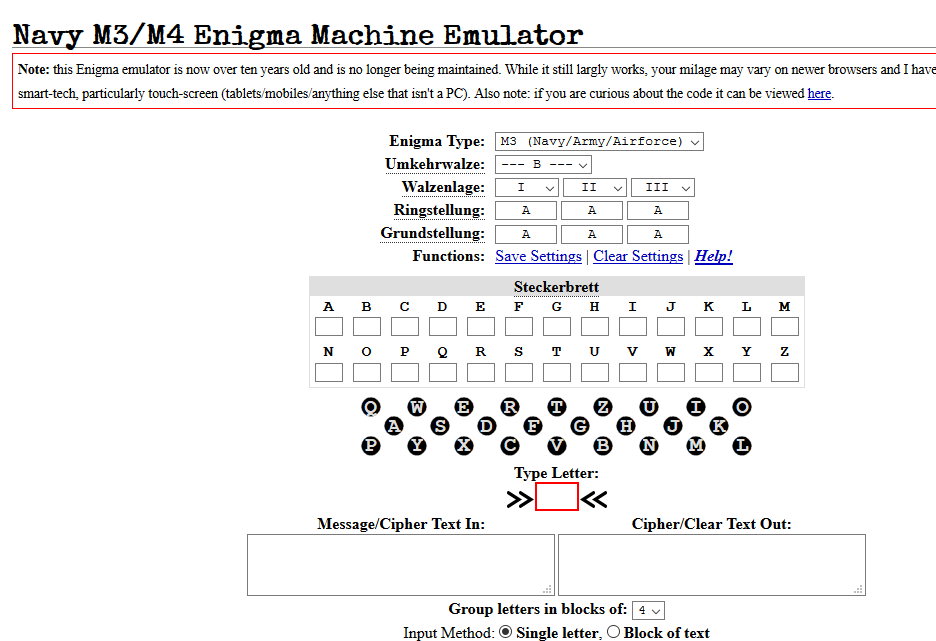This screenshot has width=936, height=641.
Task: Click the X key on Enigma keyboard
Action: pyautogui.click(x=464, y=446)
